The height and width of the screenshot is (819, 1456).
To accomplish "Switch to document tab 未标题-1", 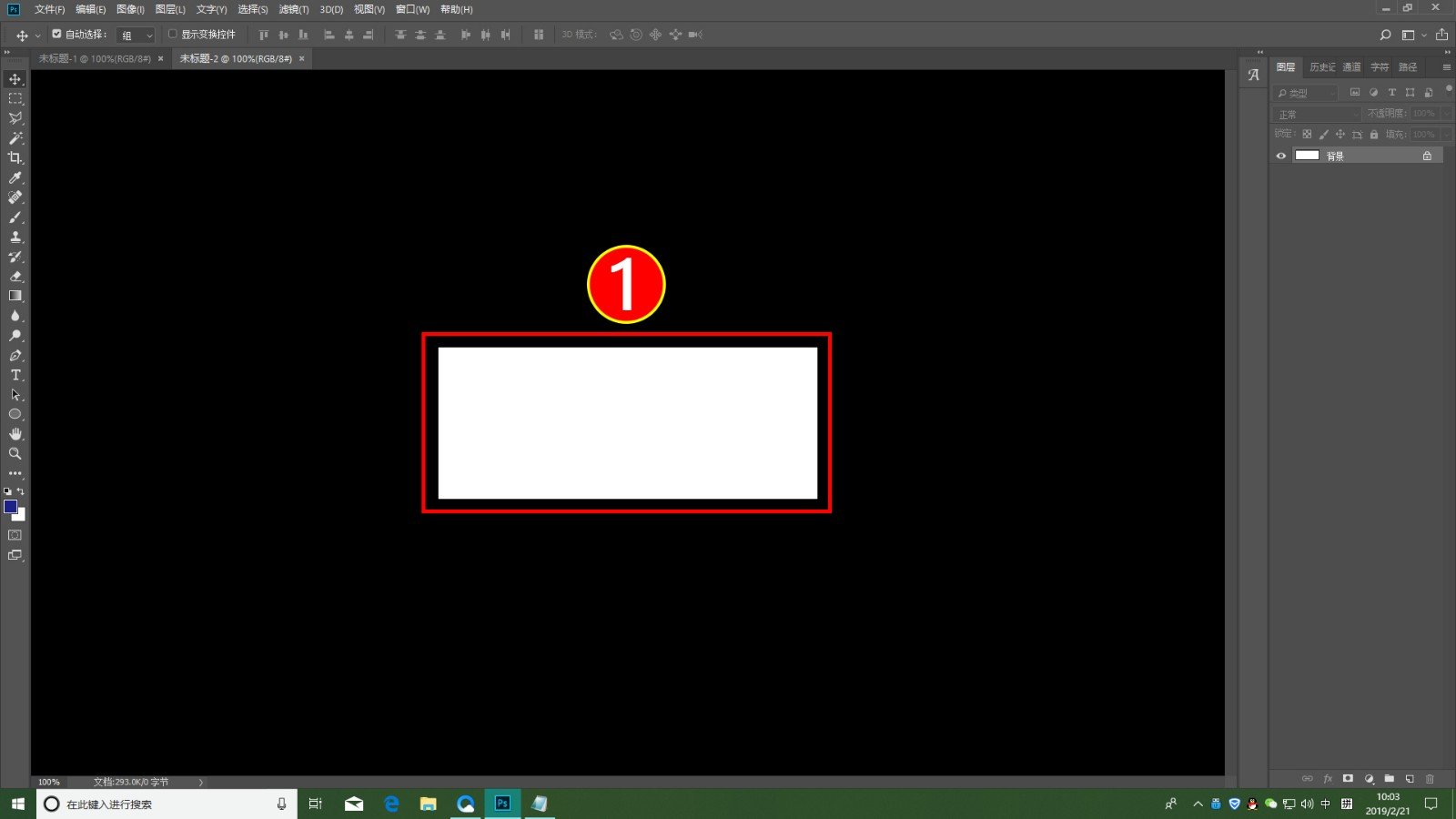I will 95,58.
